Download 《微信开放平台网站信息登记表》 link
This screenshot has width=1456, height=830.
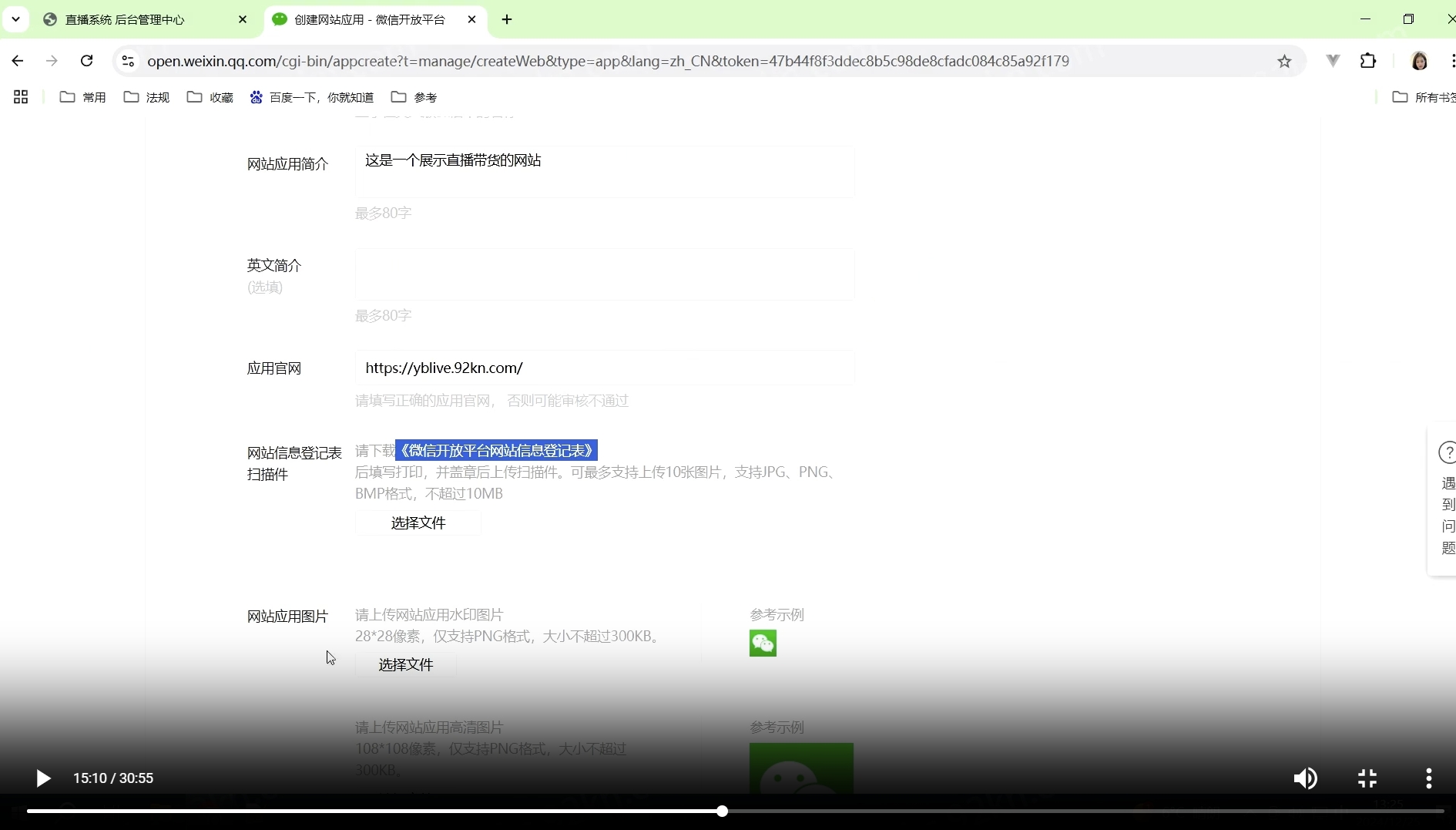(496, 450)
